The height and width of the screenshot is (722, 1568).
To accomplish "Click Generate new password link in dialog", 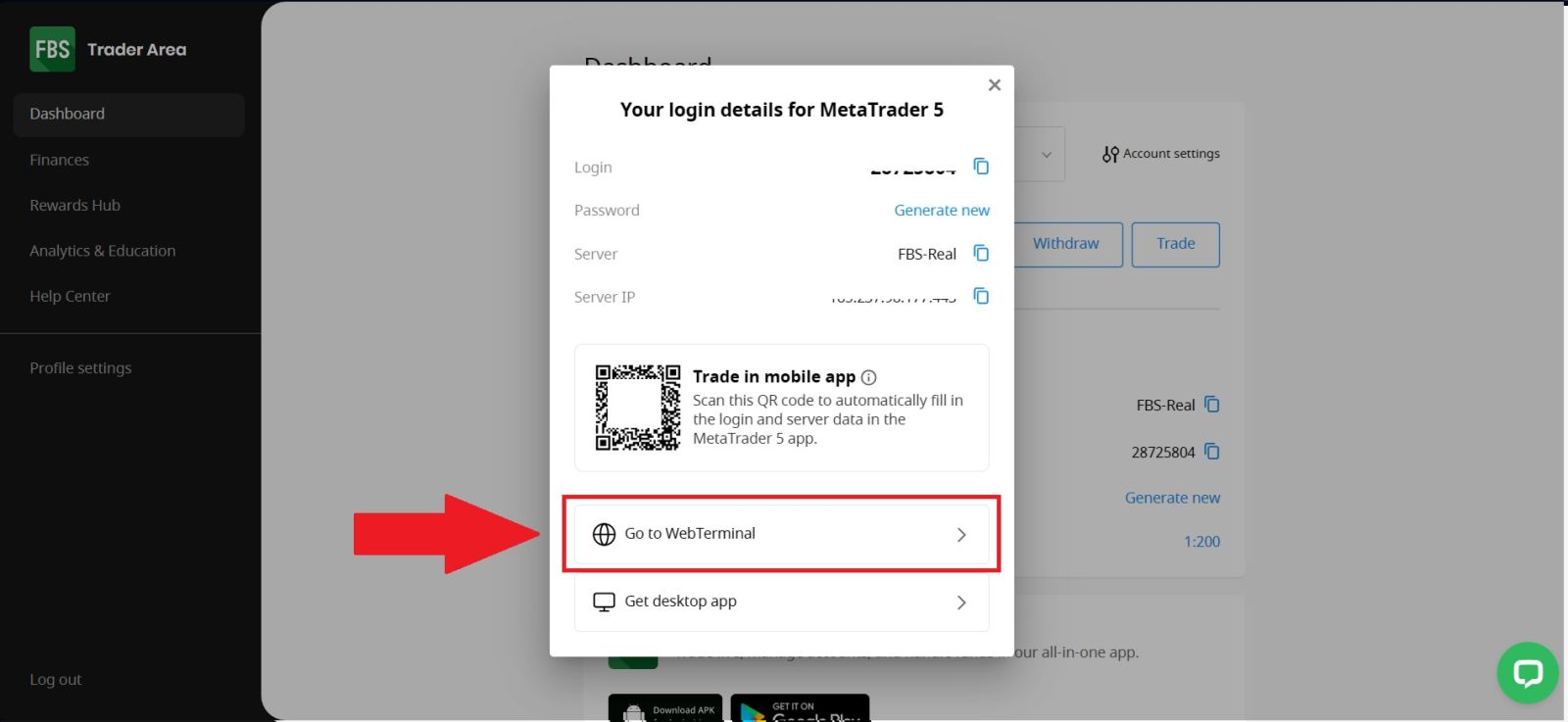I will tap(941, 211).
